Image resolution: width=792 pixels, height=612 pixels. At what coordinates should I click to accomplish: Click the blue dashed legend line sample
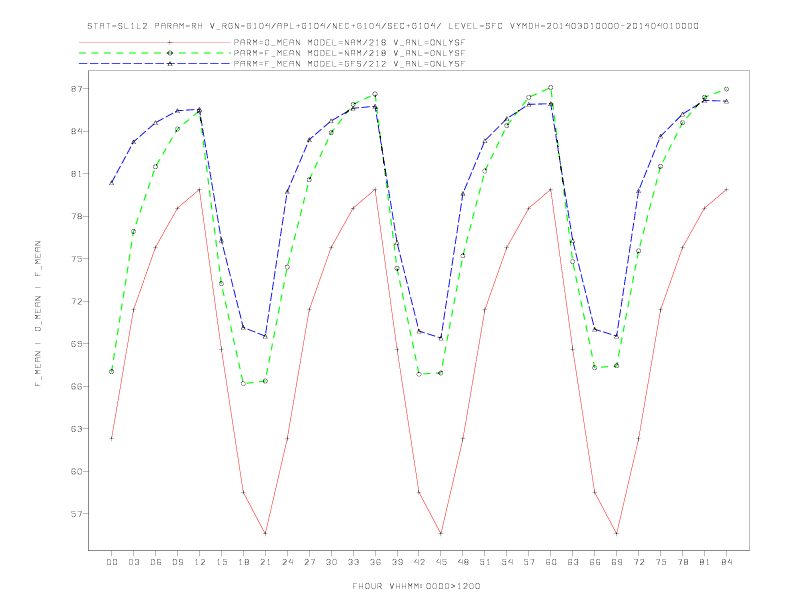(x=155, y=64)
